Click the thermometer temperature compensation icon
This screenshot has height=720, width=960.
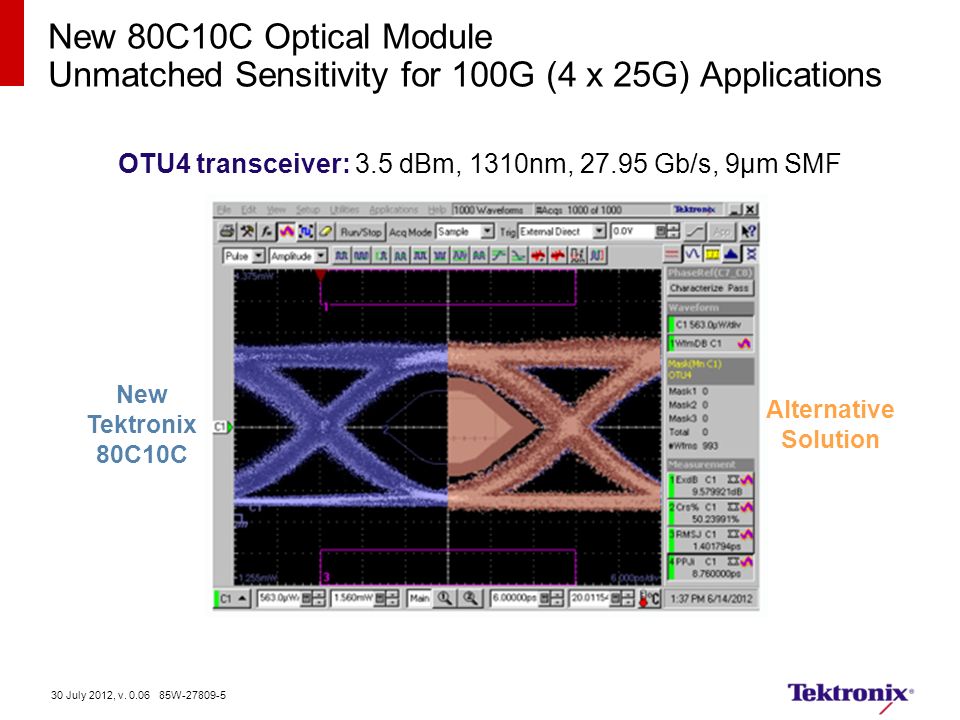[x=649, y=598]
